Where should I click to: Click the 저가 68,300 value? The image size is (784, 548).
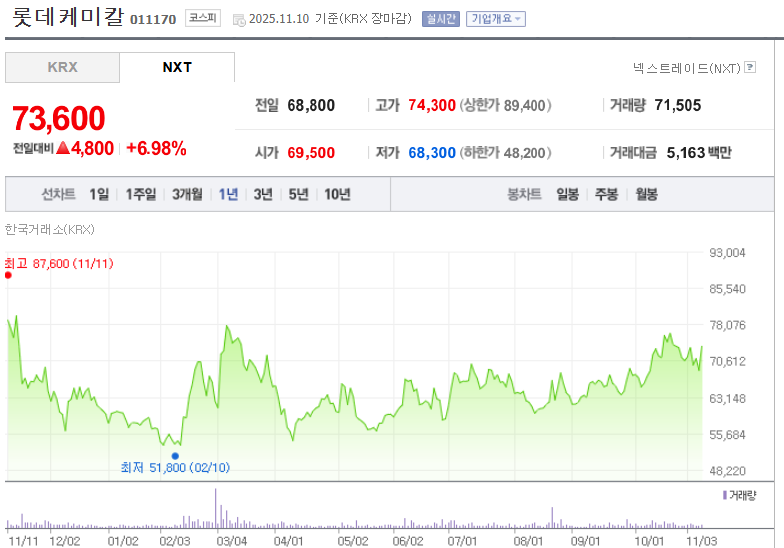coord(432,152)
